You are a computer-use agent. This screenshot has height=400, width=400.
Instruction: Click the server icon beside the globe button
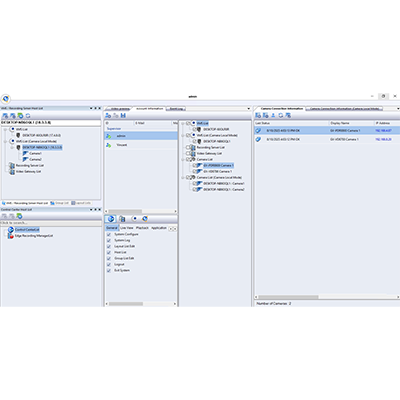click(x=122, y=219)
